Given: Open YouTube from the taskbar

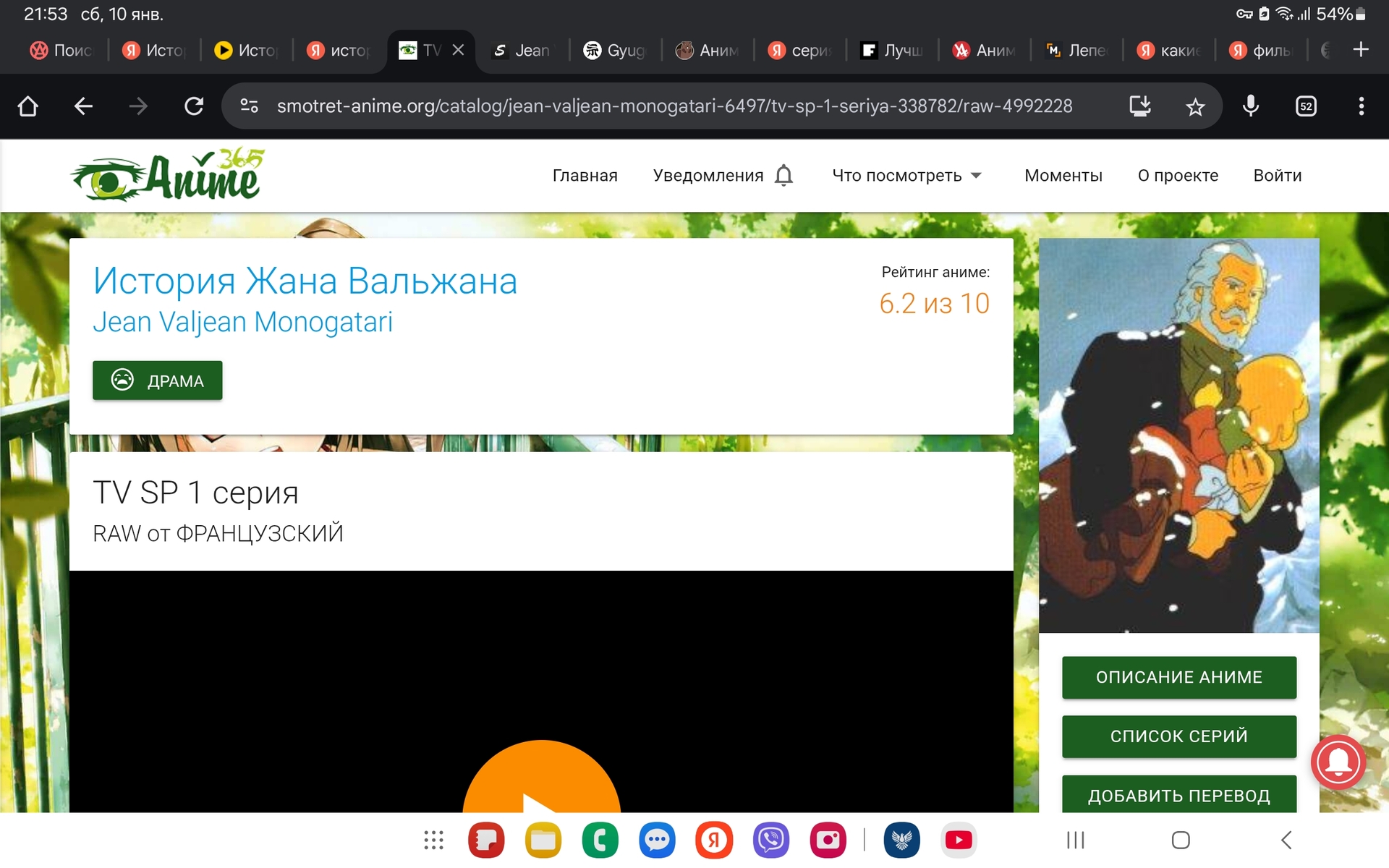Looking at the screenshot, I should pos(959,840).
